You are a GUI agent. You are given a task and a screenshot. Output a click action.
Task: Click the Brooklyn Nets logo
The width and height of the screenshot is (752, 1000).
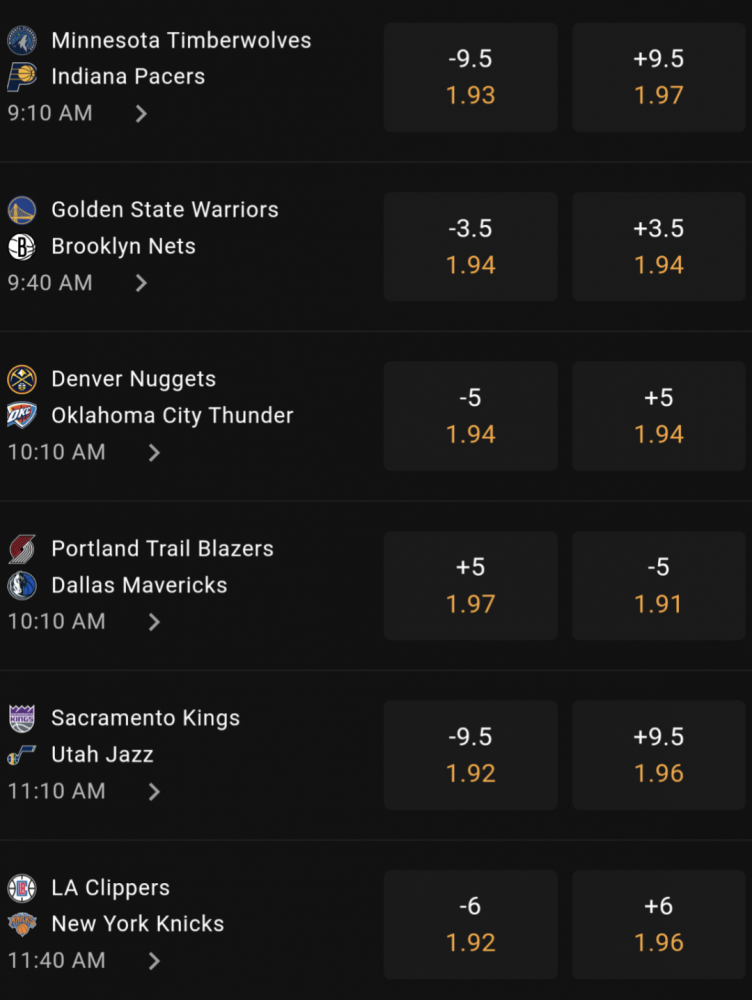pyautogui.click(x=22, y=246)
